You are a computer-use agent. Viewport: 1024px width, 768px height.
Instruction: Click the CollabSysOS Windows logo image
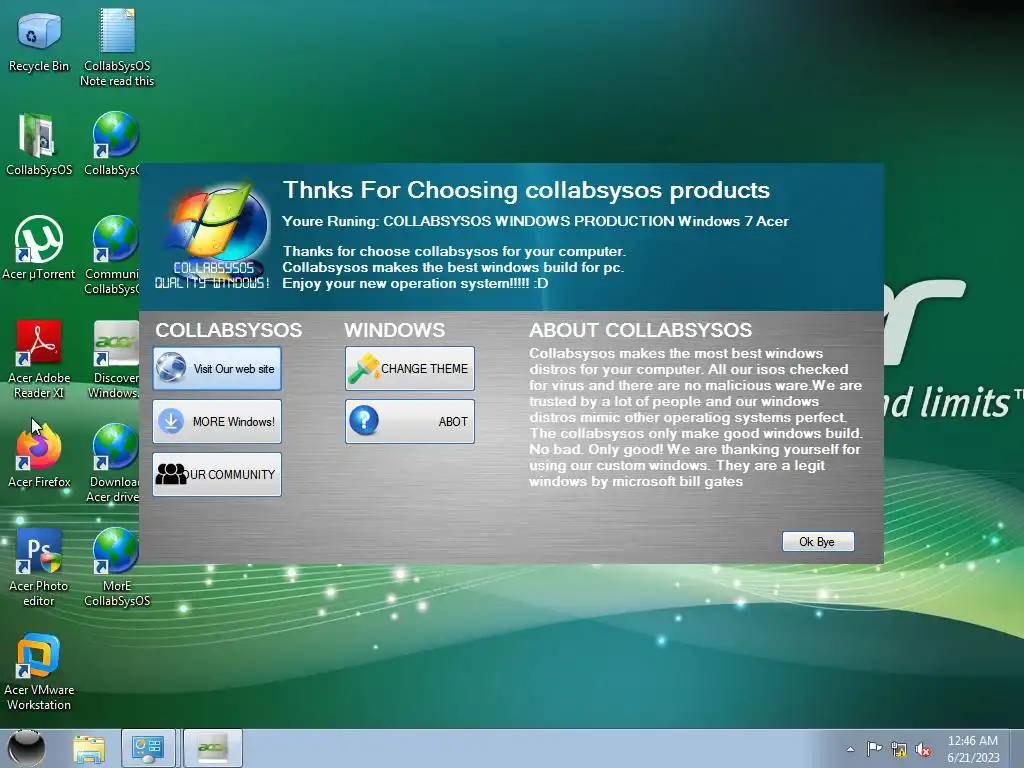[x=214, y=236]
